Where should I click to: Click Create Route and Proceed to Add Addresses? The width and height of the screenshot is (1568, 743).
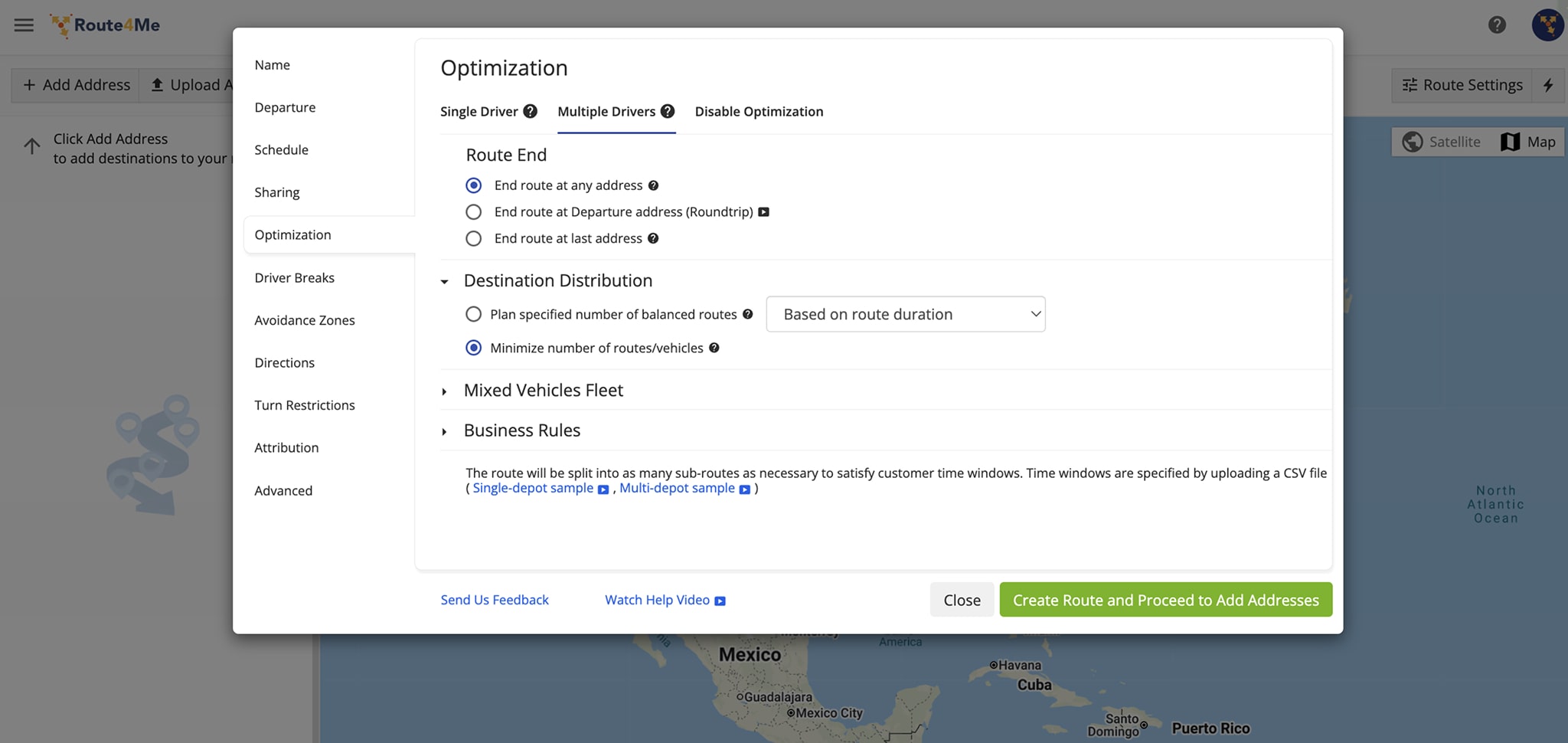pyautogui.click(x=1165, y=600)
